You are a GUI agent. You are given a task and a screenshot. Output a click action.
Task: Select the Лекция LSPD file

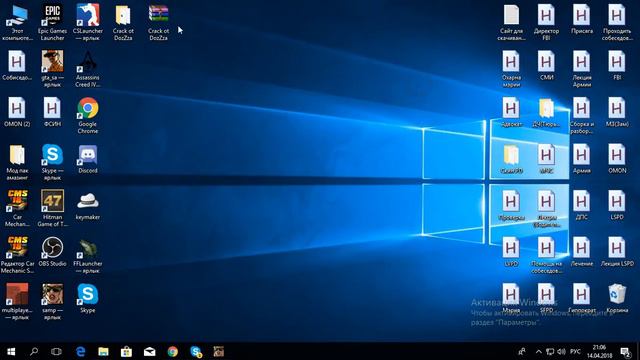[x=616, y=252]
